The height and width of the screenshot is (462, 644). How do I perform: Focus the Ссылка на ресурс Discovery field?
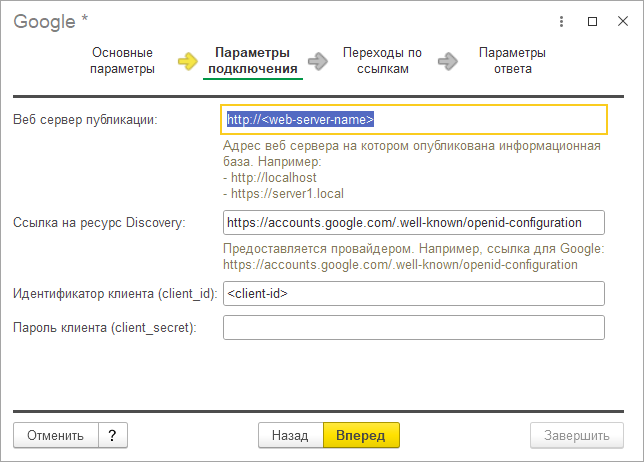[414, 222]
